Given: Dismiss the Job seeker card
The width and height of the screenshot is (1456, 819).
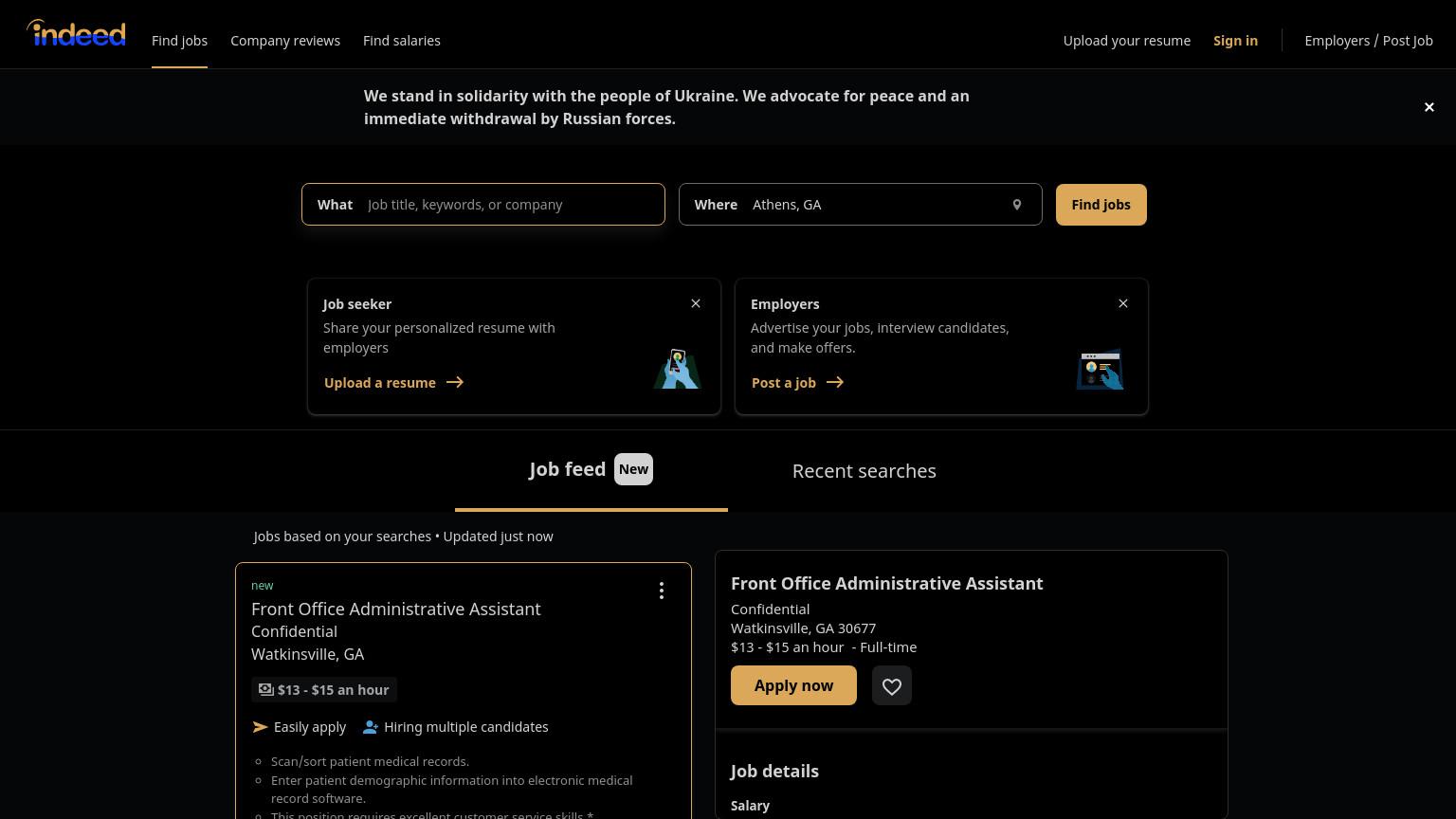Looking at the screenshot, I should [696, 303].
